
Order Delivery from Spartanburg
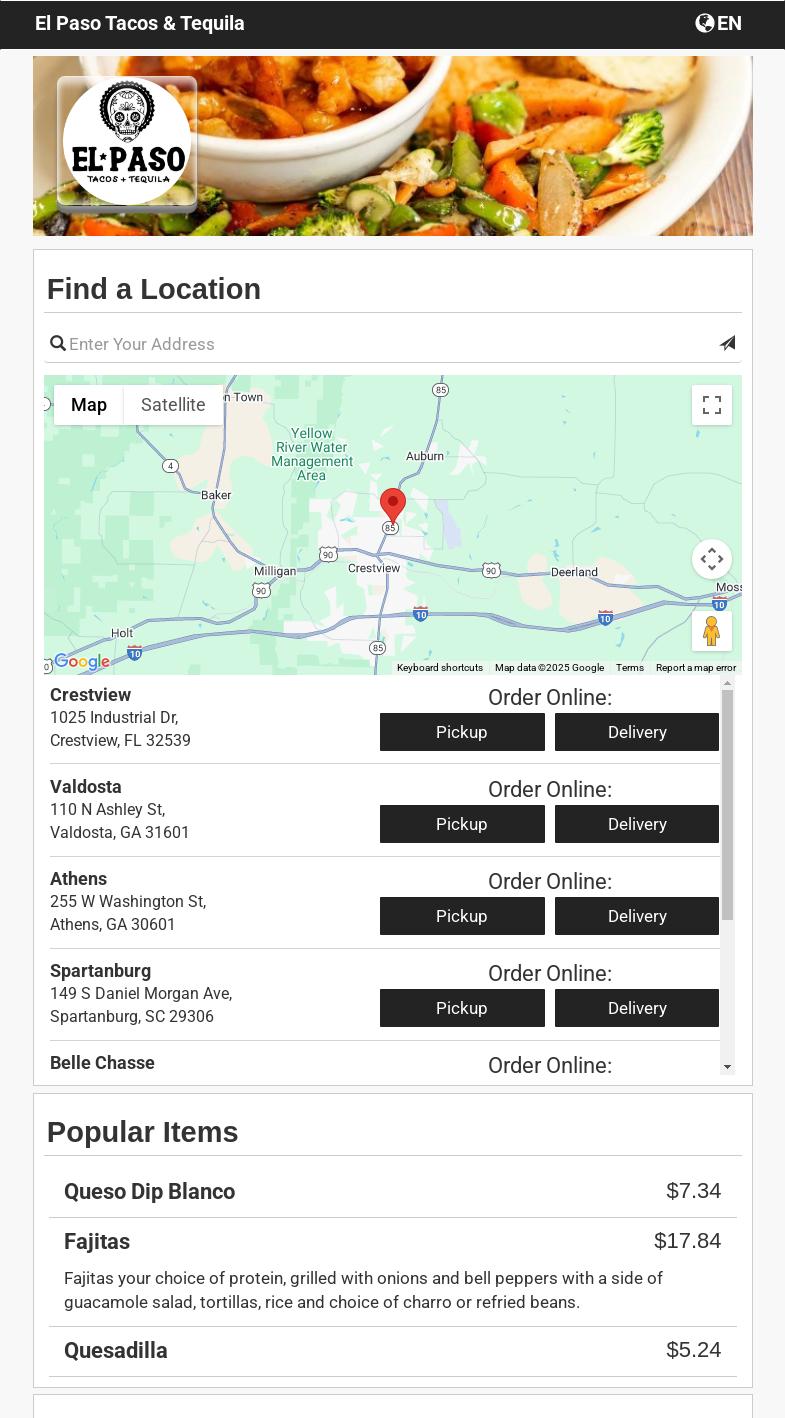point(637,1008)
